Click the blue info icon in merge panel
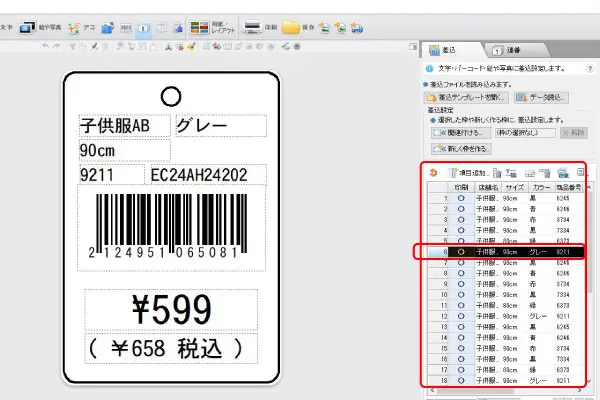 [429, 69]
